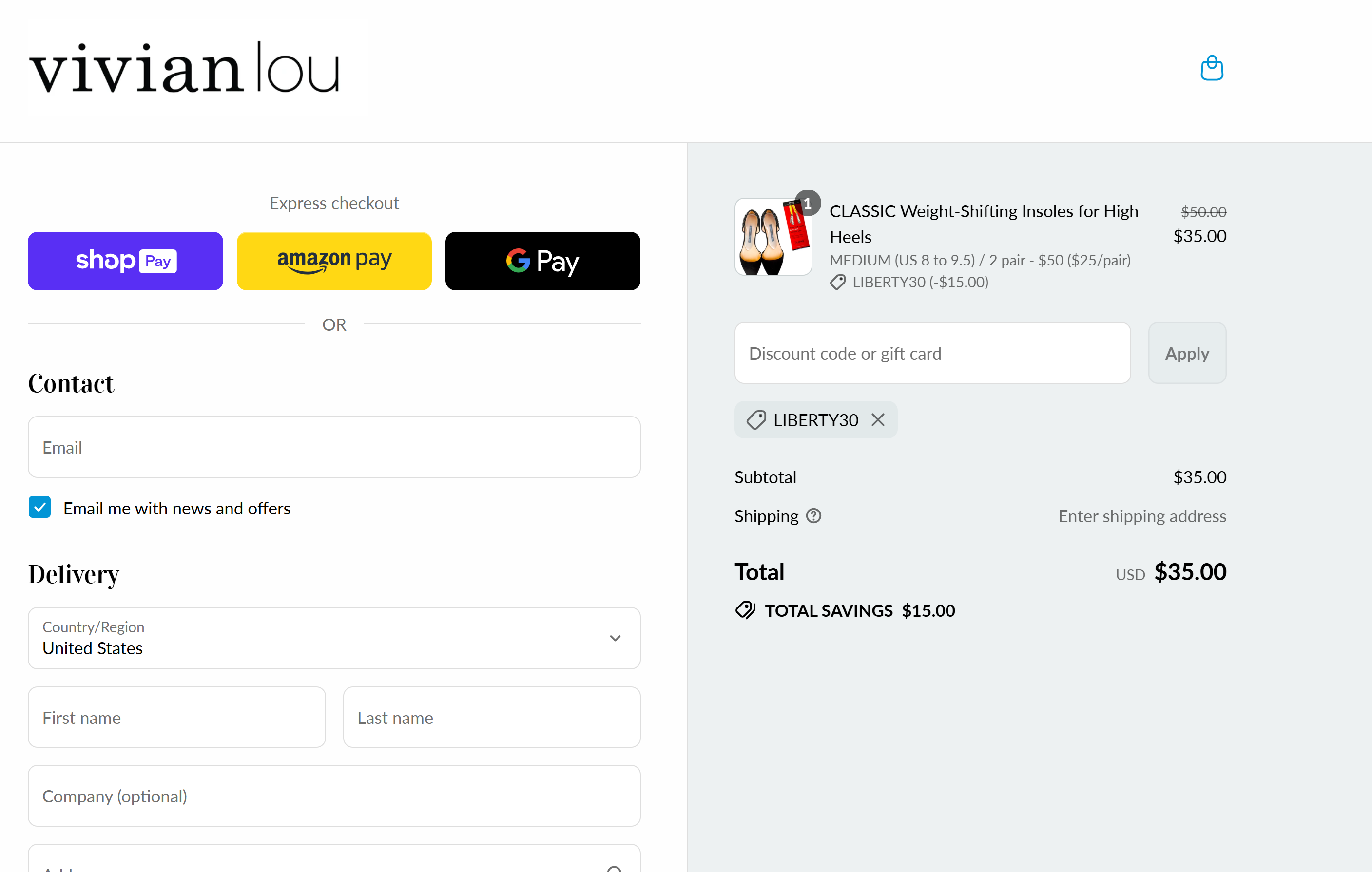1372x872 pixels.
Task: Open the Country/Region dropdown
Action: [x=334, y=638]
